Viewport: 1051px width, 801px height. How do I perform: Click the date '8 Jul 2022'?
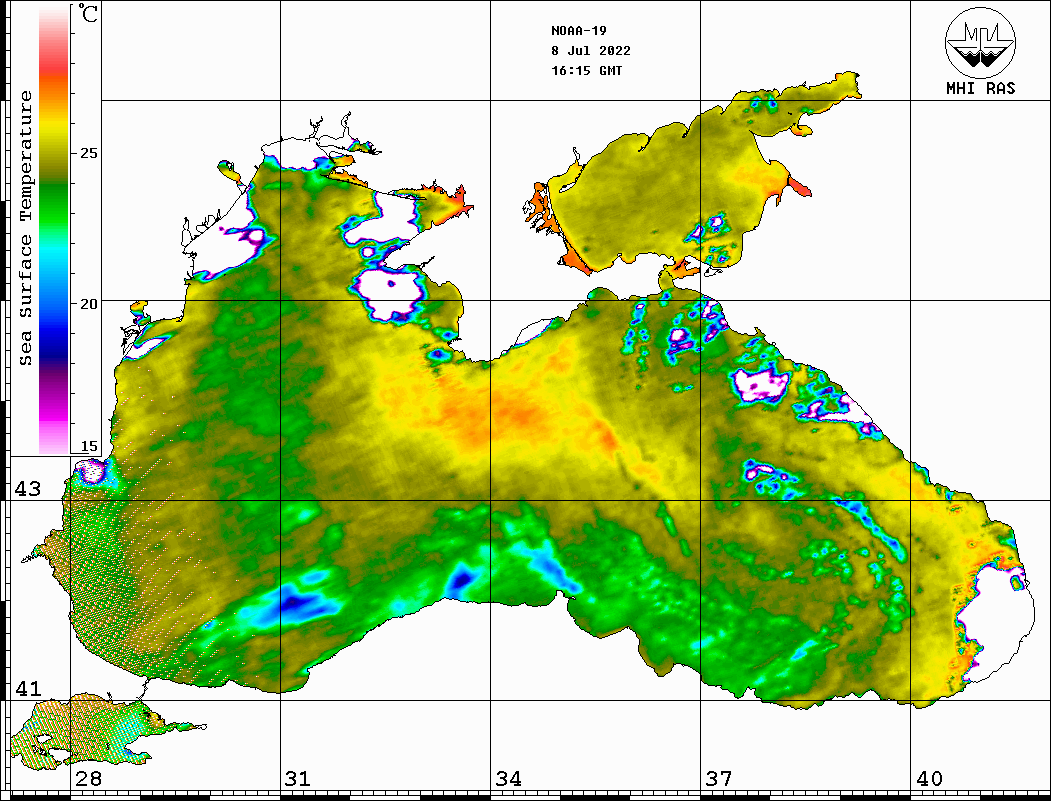click(x=591, y=51)
